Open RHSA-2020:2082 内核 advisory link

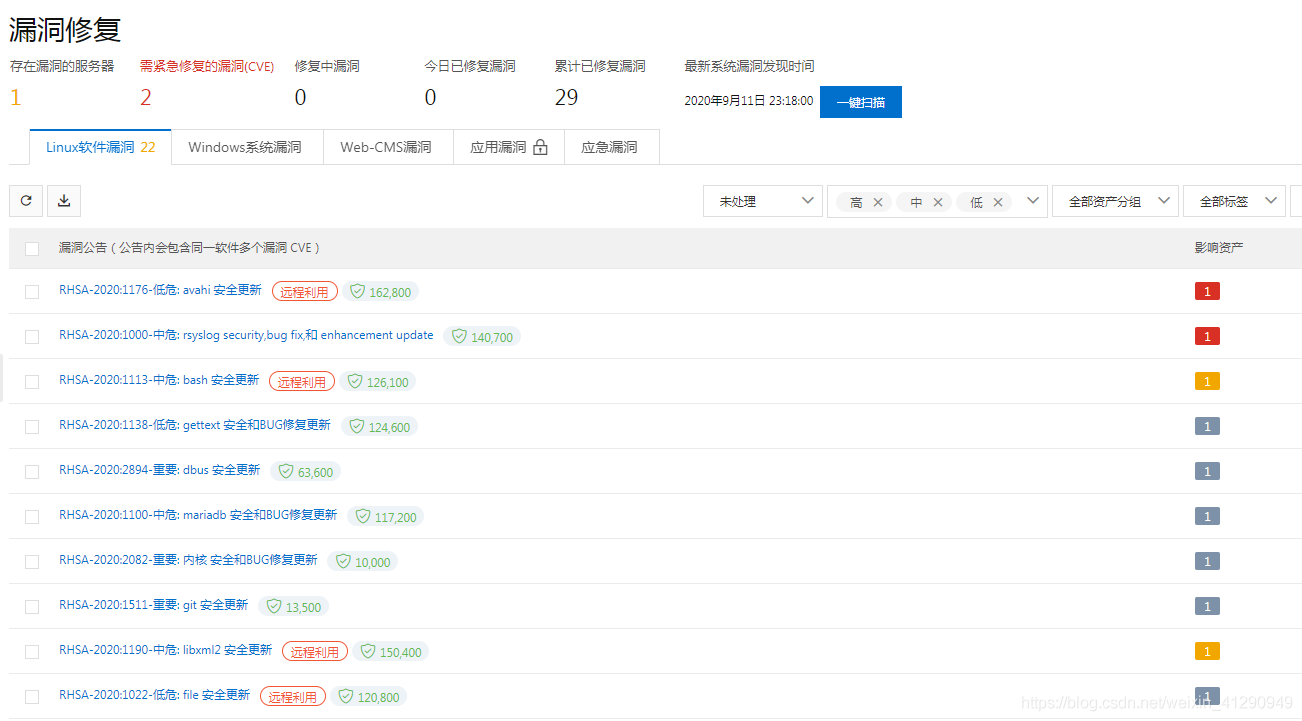pyautogui.click(x=188, y=560)
